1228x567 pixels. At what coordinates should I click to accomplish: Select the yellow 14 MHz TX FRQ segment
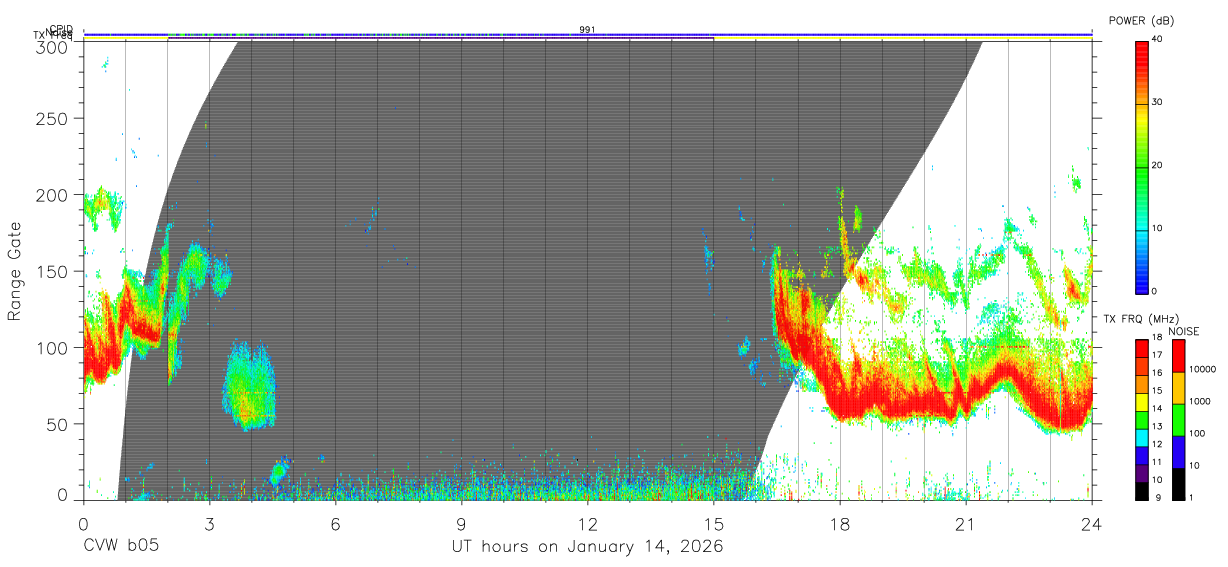(x=1142, y=402)
